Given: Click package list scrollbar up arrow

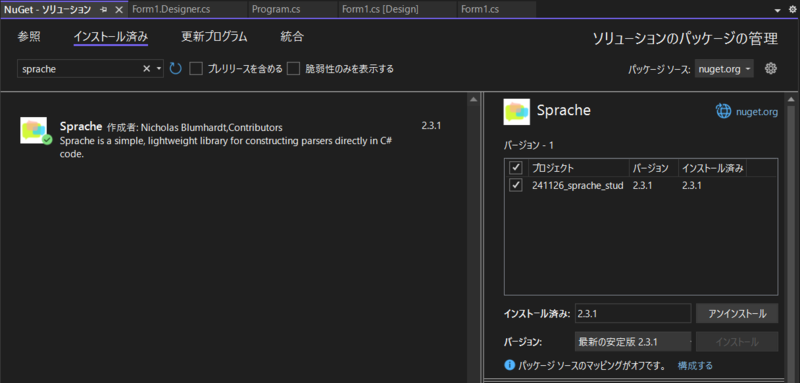Looking at the screenshot, I should 473,99.
